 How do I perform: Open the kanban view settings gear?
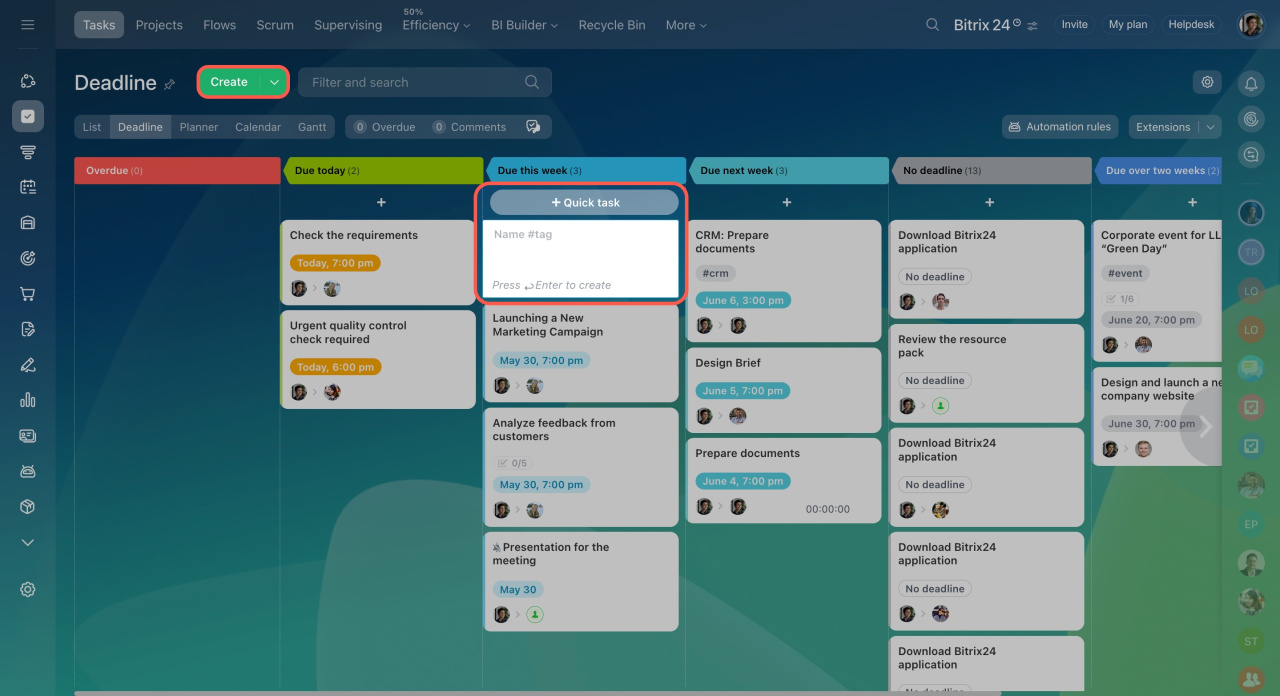pyautogui.click(x=1207, y=82)
